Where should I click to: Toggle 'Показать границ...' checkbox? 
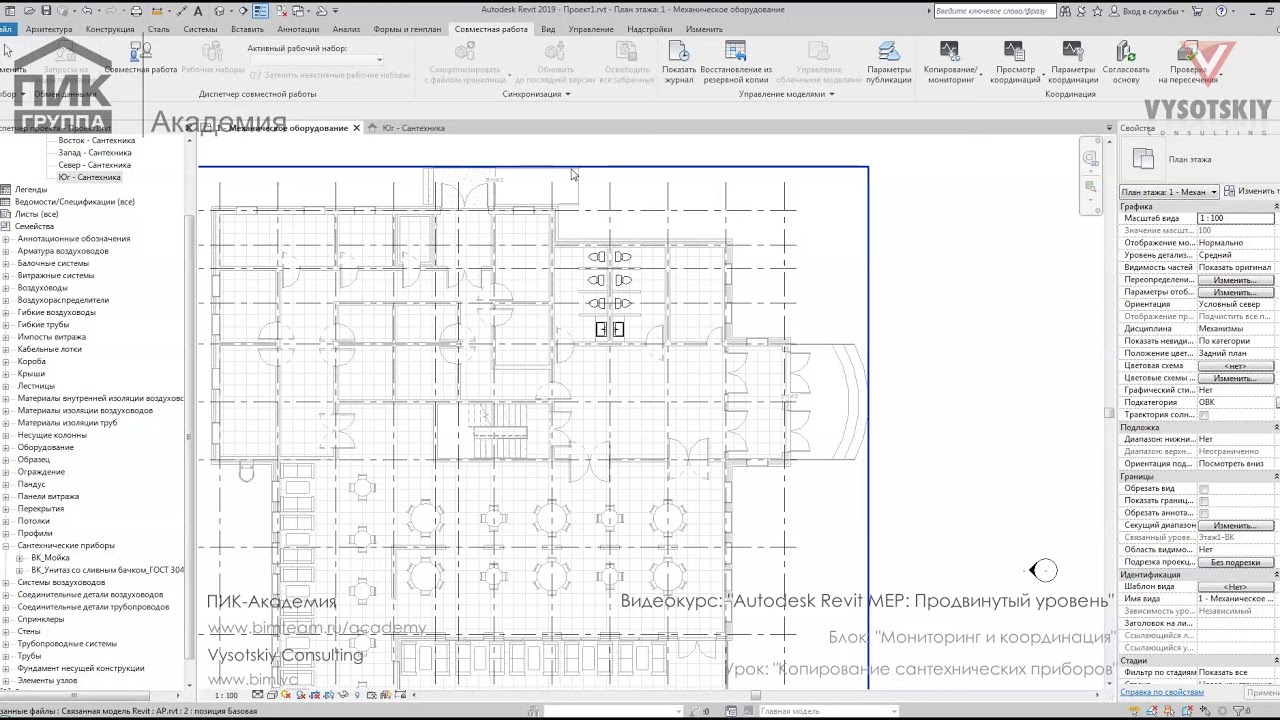click(1204, 501)
